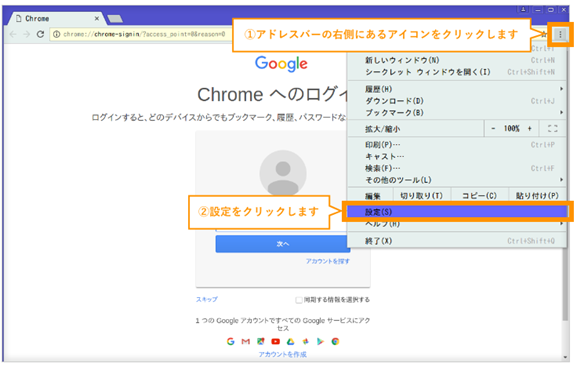Click the blue 次へ button
This screenshot has height=367, width=577.
283,244
